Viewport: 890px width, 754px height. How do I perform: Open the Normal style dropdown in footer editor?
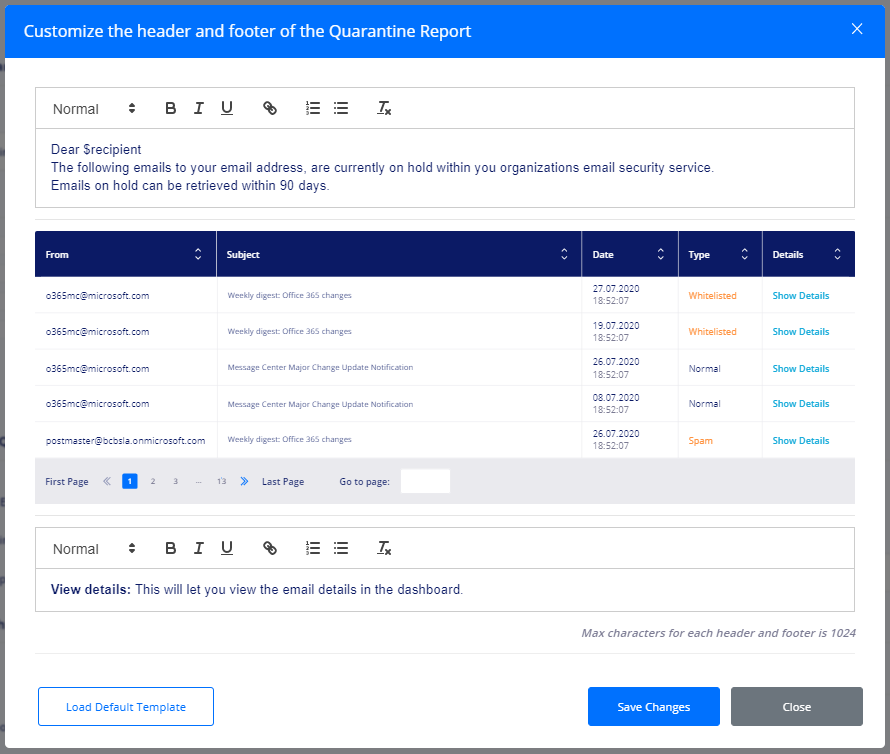94,548
